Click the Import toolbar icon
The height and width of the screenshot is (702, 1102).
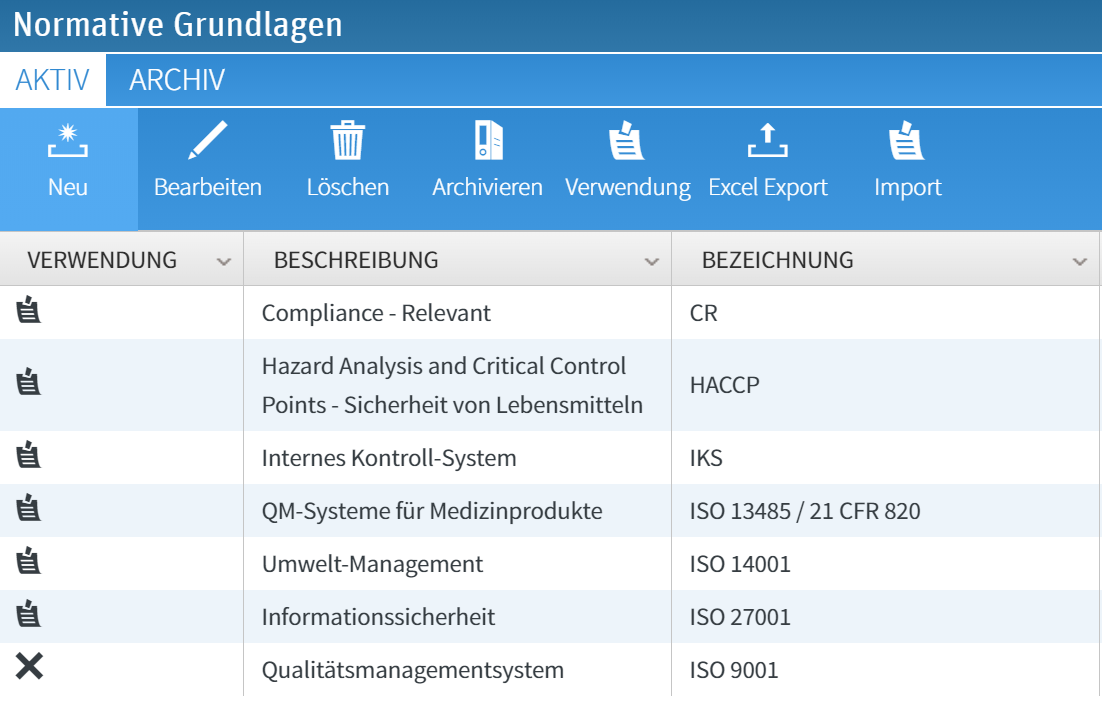click(907, 142)
